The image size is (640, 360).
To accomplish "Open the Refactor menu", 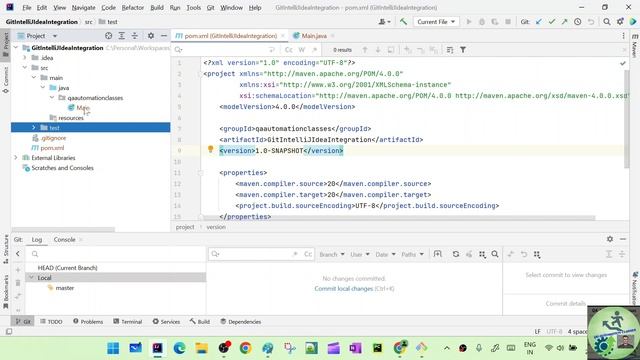I will (x=133, y=7).
